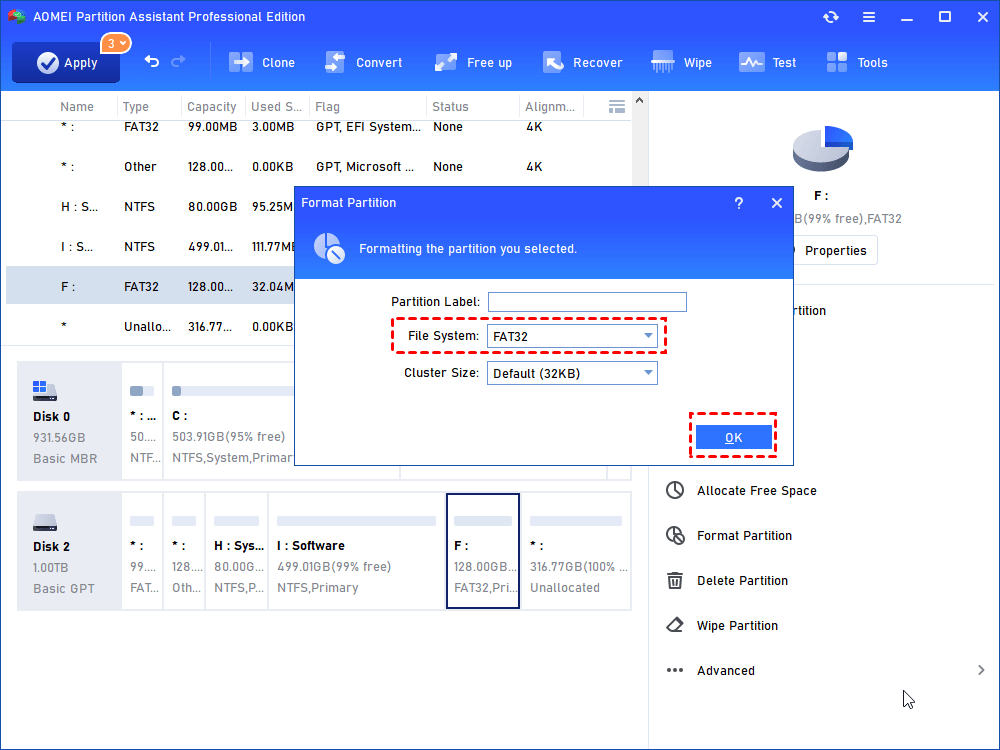
Task: Open the Recover tool
Action: tap(582, 62)
